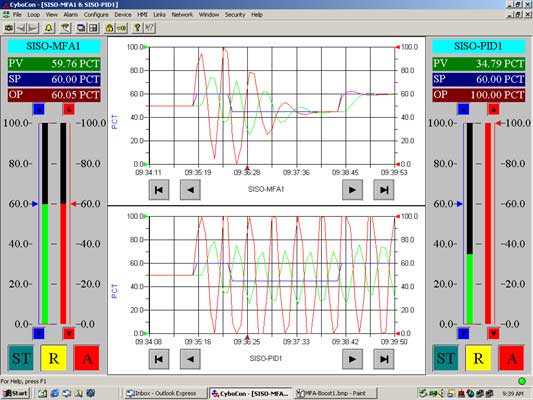Screen dimensions: 533x400
Task: Click the alarm bell toolbar icon
Action: (x=49, y=28)
